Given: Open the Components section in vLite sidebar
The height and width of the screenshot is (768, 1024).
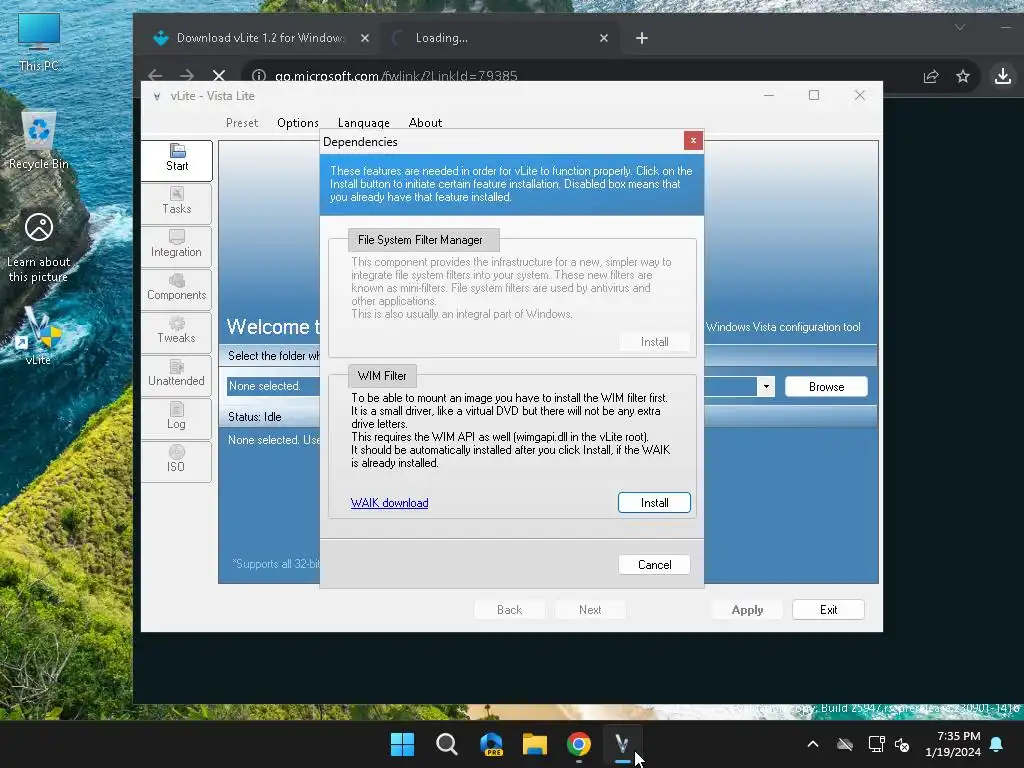Looking at the screenshot, I should click(176, 289).
